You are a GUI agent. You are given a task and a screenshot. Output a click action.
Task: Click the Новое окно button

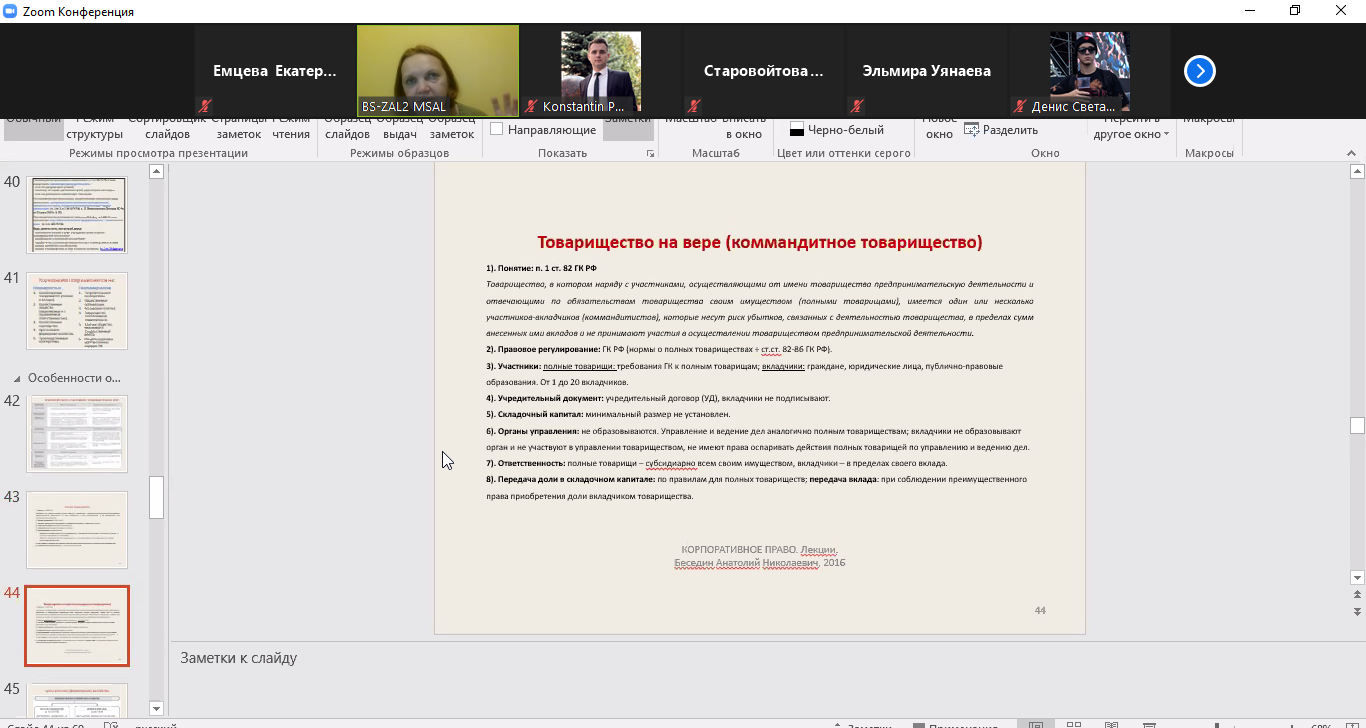939,127
